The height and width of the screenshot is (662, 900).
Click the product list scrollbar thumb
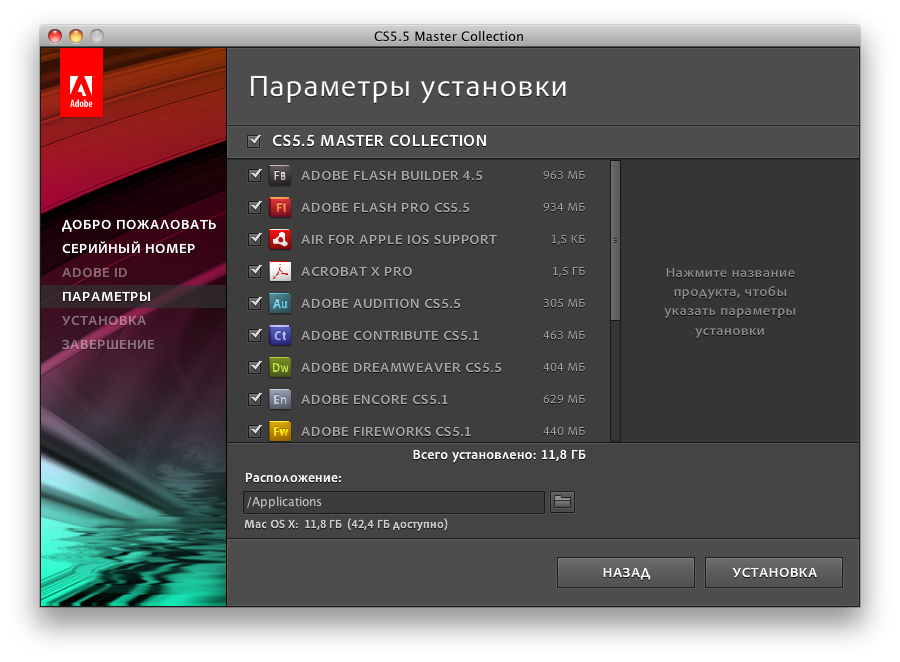(615, 240)
